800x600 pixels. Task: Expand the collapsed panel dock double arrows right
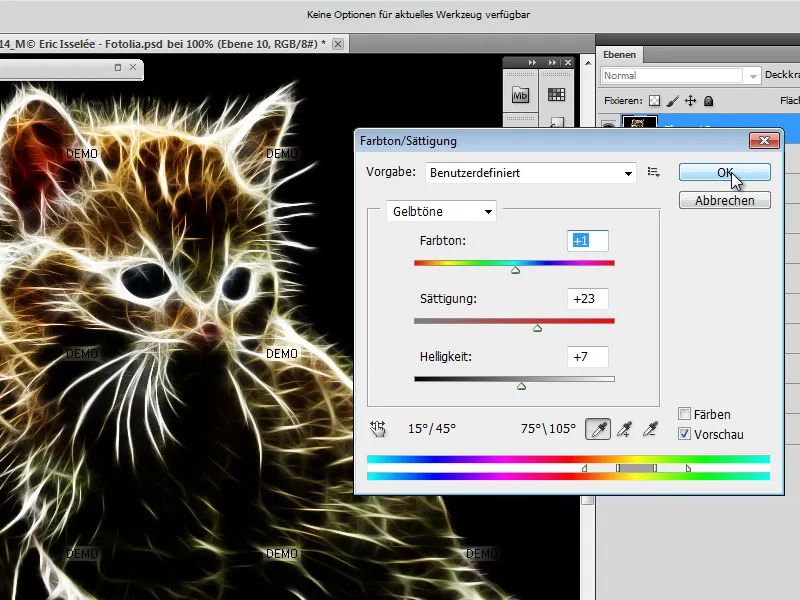pyautogui.click(x=552, y=62)
